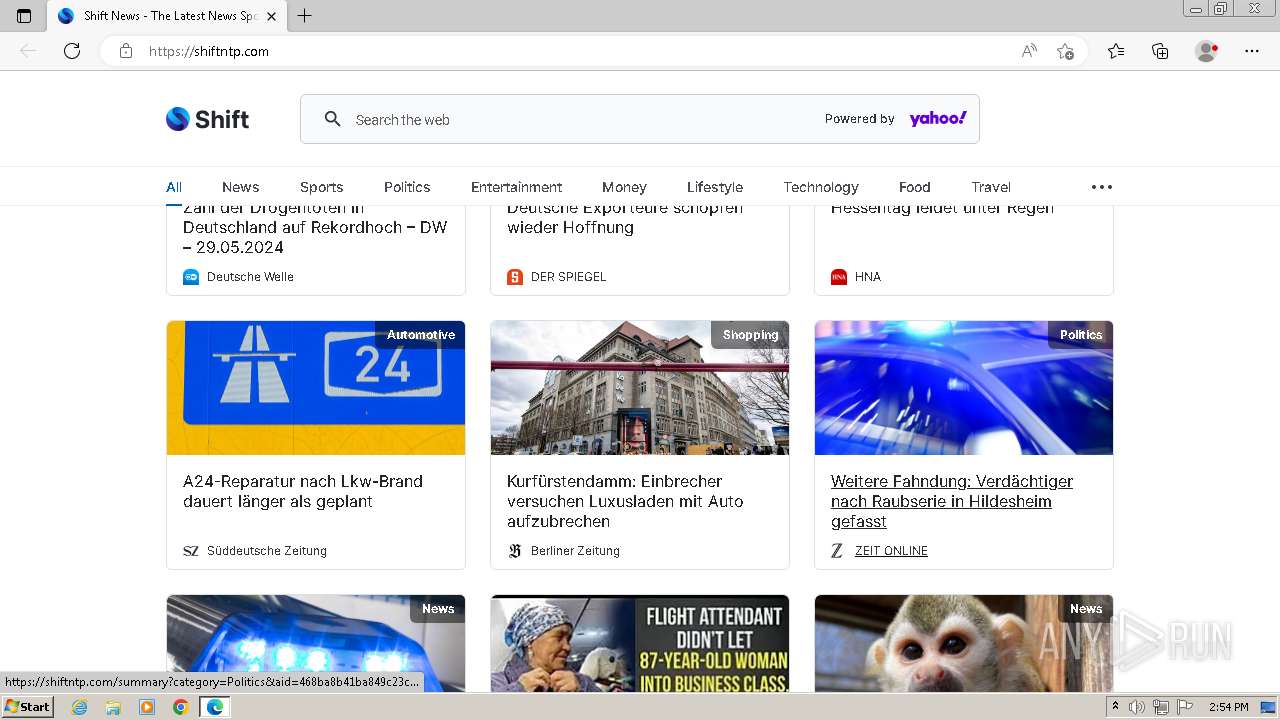Switch to the Entertainment category
Screen dimensions: 1280x720
click(516, 187)
